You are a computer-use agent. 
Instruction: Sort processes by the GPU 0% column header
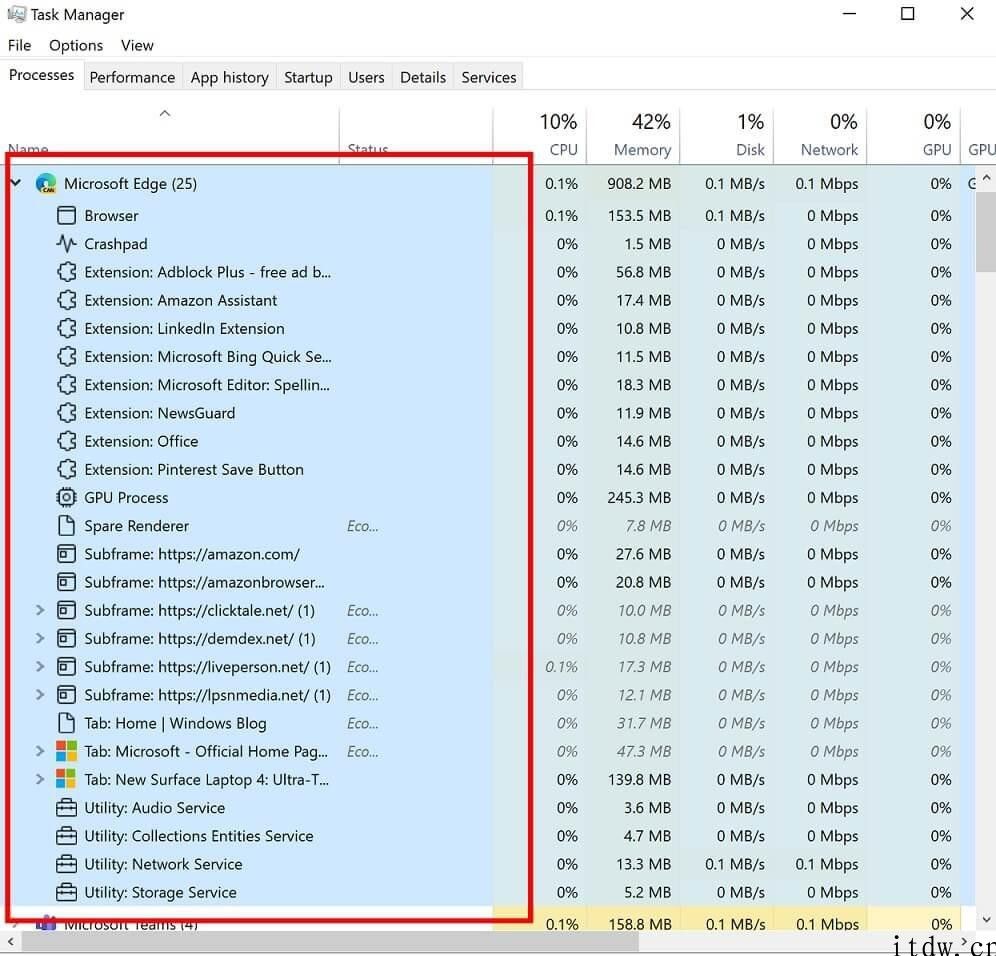pyautogui.click(x=913, y=135)
